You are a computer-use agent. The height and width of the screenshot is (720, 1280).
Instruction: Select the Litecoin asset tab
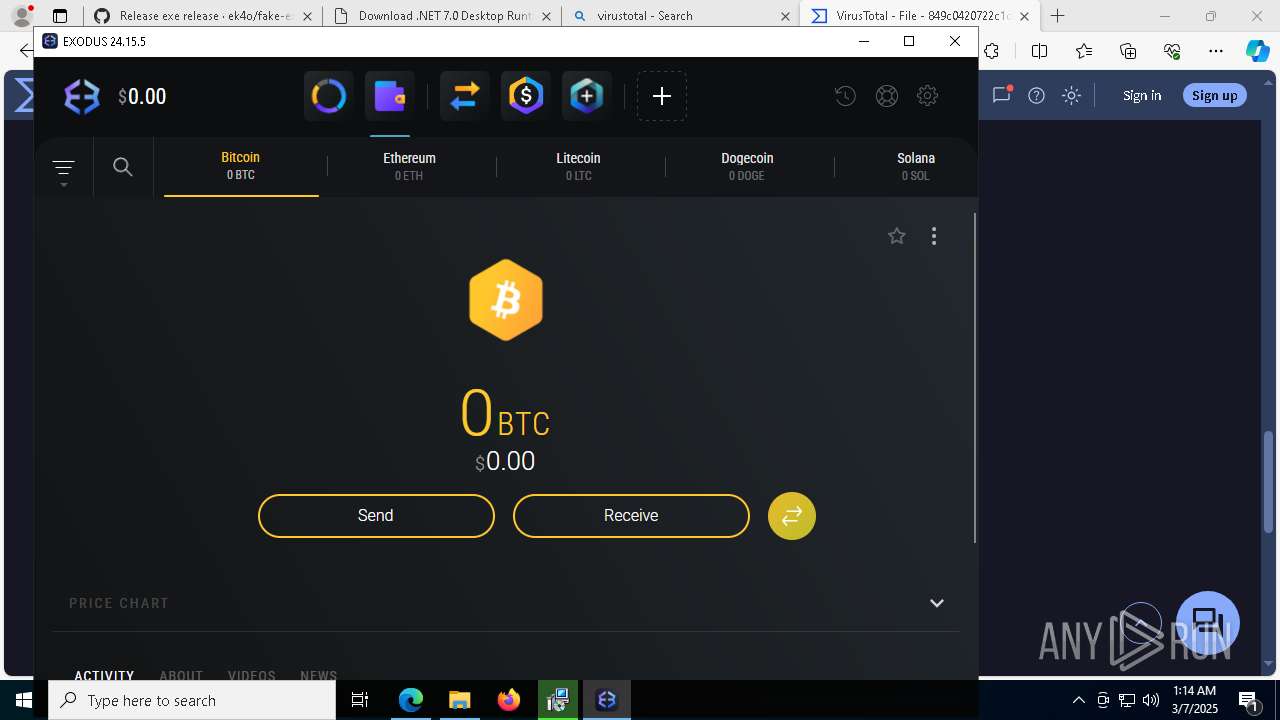click(x=578, y=166)
